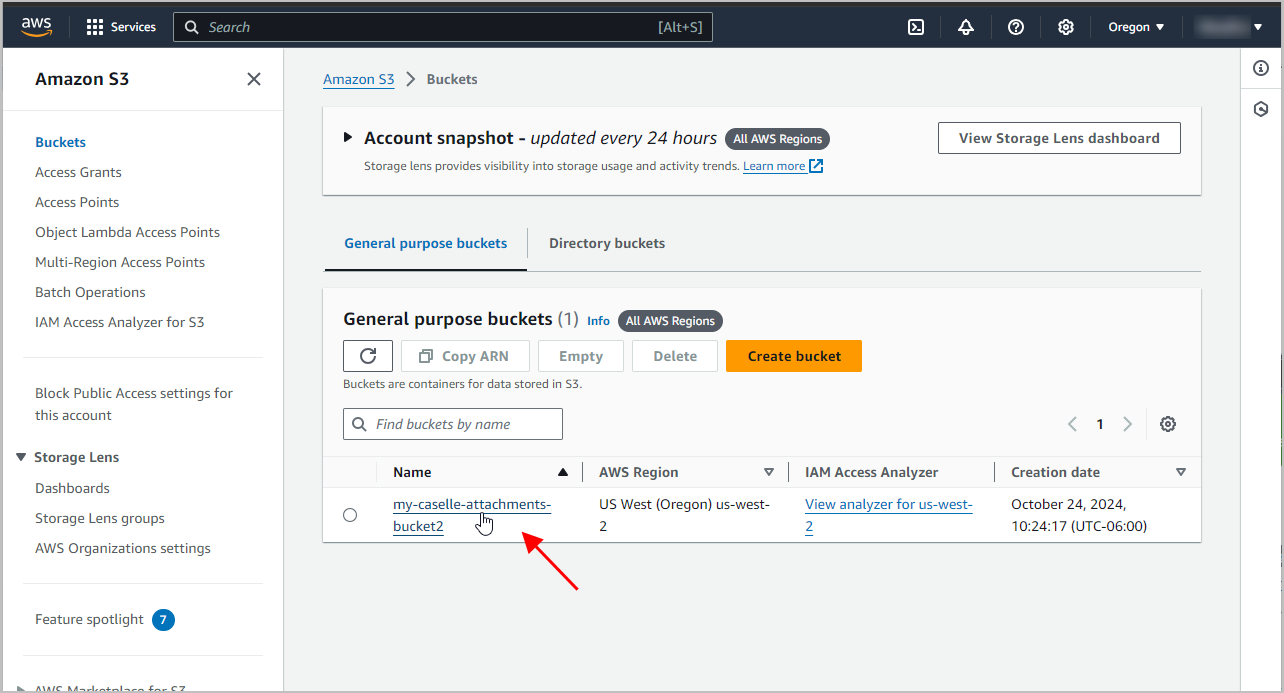Screen dimensions: 1284x693
Task: Click View Storage Lens dashboard button
Action: pos(1059,138)
